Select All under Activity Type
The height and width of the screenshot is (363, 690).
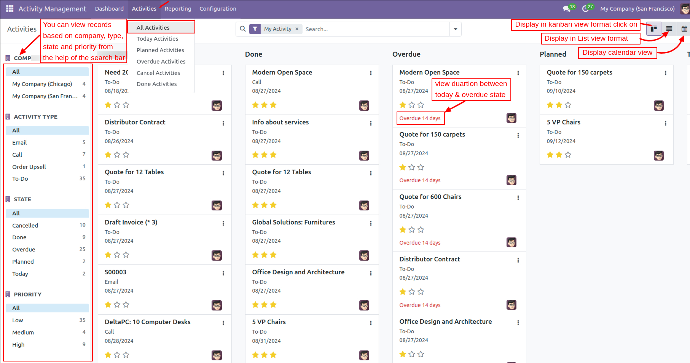(x=47, y=130)
